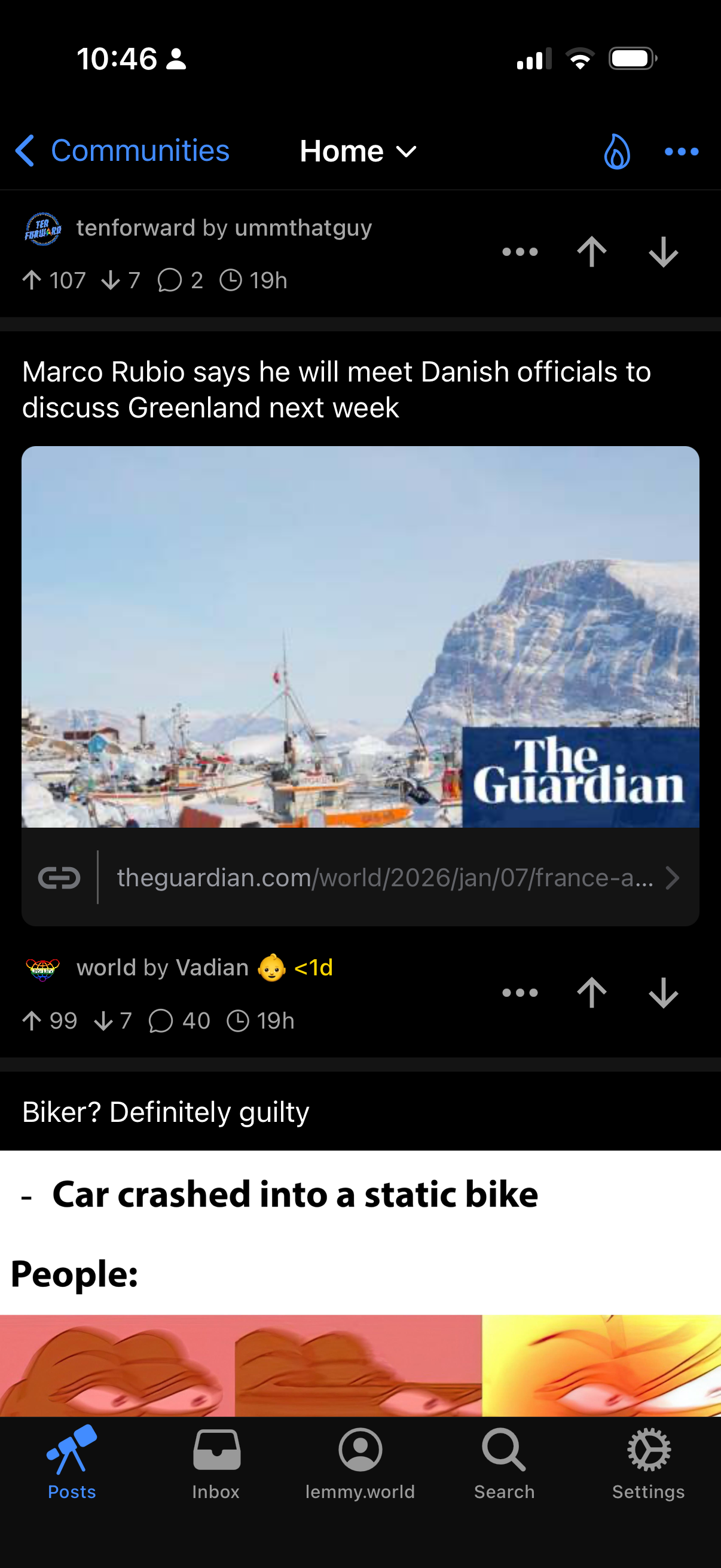Viewport: 721px width, 1568px height.
Task: Upvote the tenforward post
Action: (591, 251)
